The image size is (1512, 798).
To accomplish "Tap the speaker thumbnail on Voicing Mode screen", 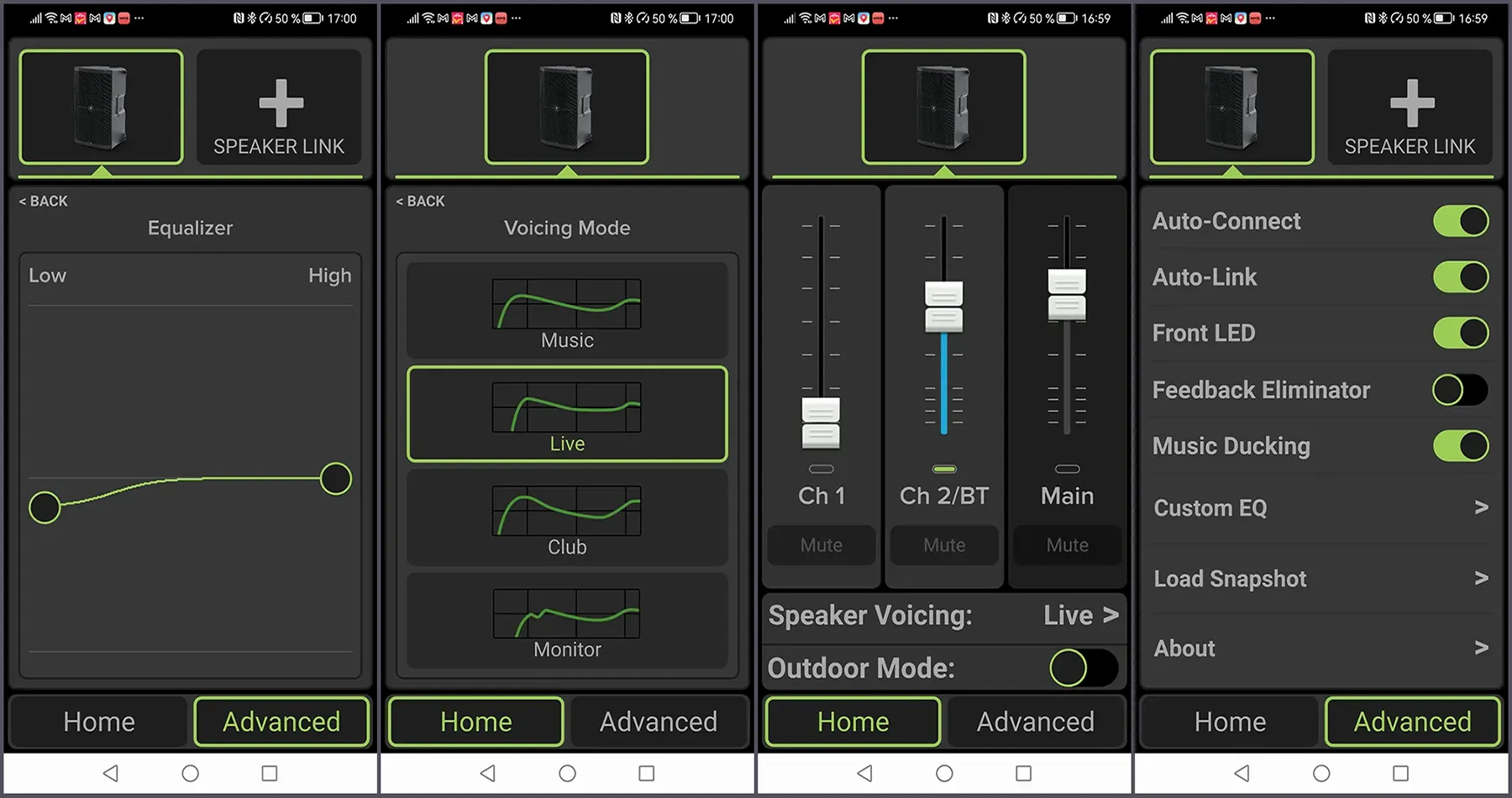I will [x=567, y=107].
